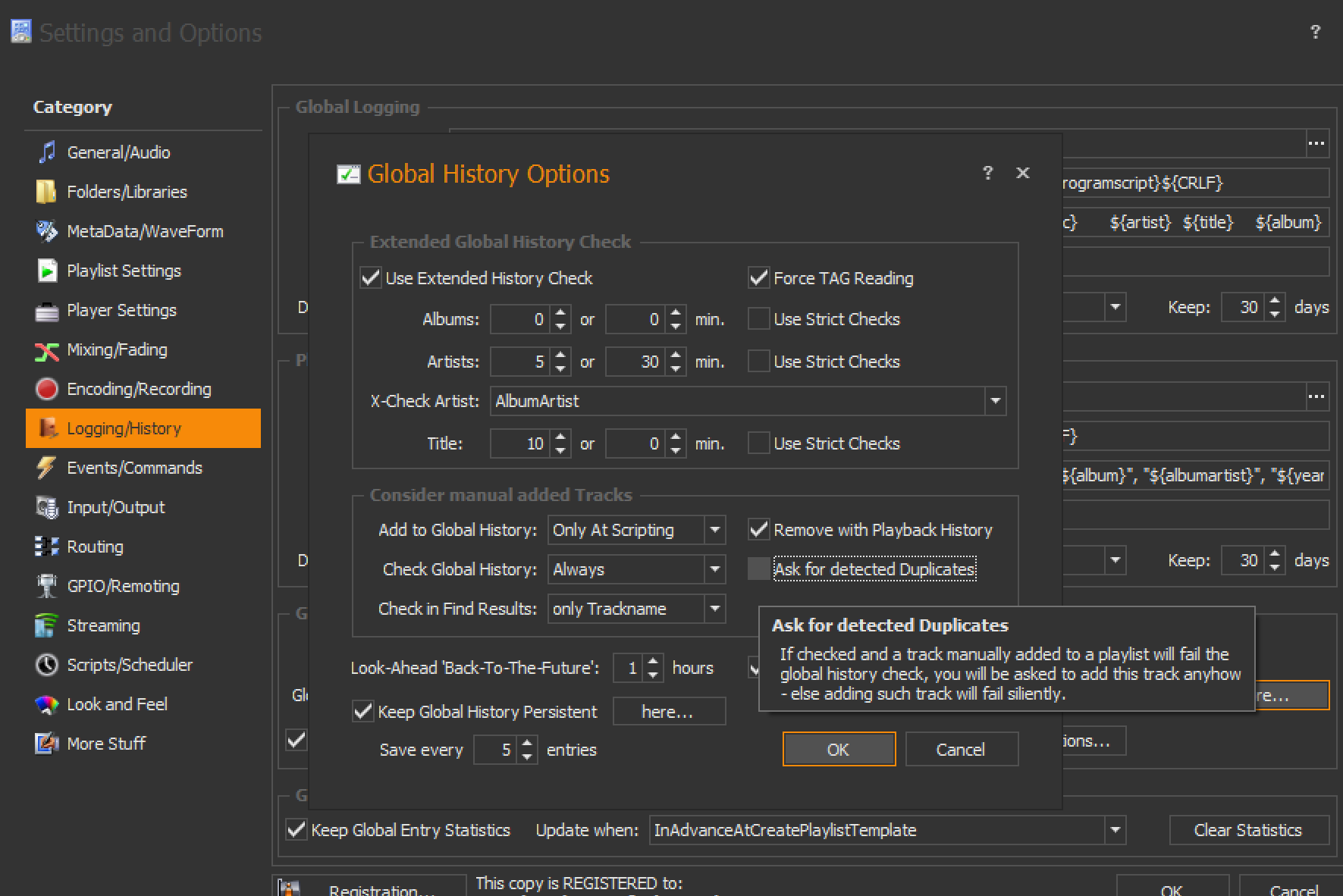The width and height of the screenshot is (1343, 896).
Task: Click the Look and Feel color icon
Action: 47,704
